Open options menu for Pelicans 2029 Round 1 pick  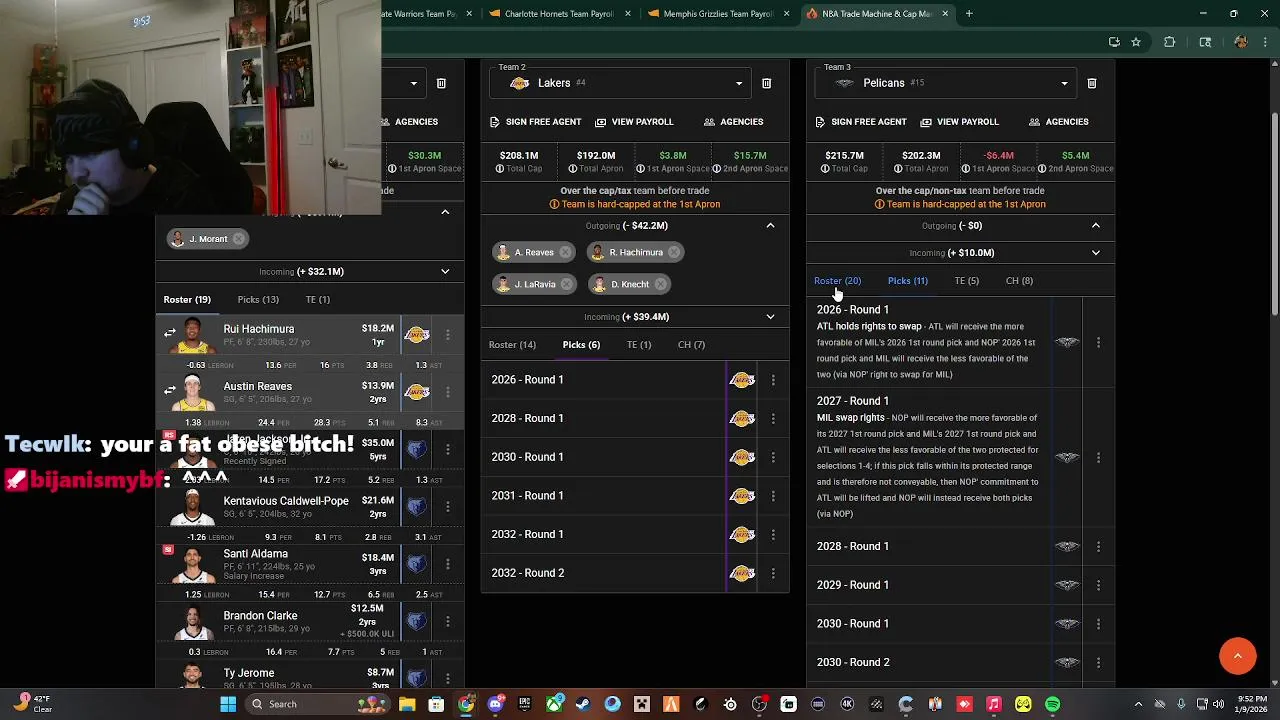(x=1098, y=586)
